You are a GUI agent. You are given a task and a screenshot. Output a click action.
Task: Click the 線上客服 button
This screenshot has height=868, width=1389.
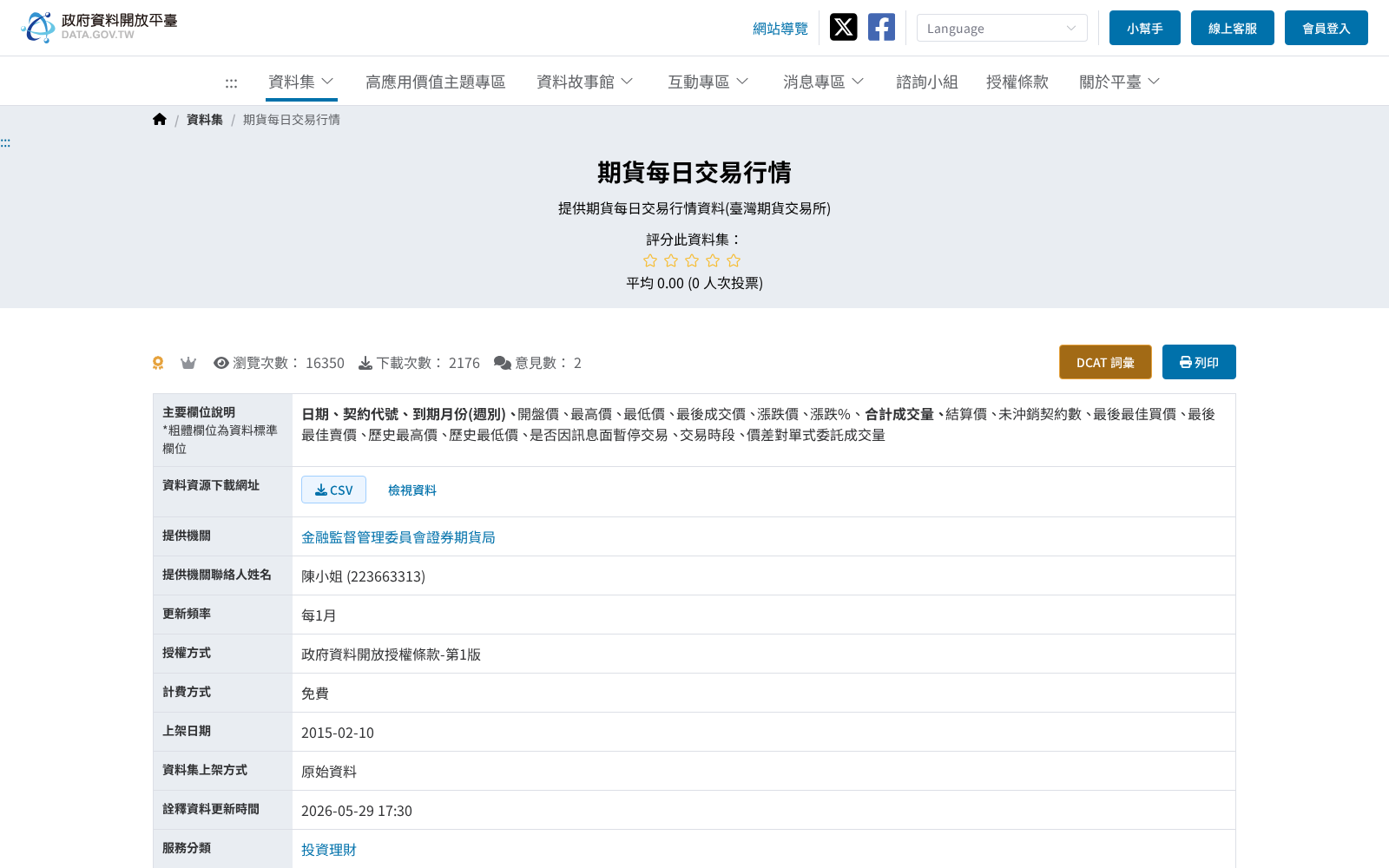coord(1233,28)
